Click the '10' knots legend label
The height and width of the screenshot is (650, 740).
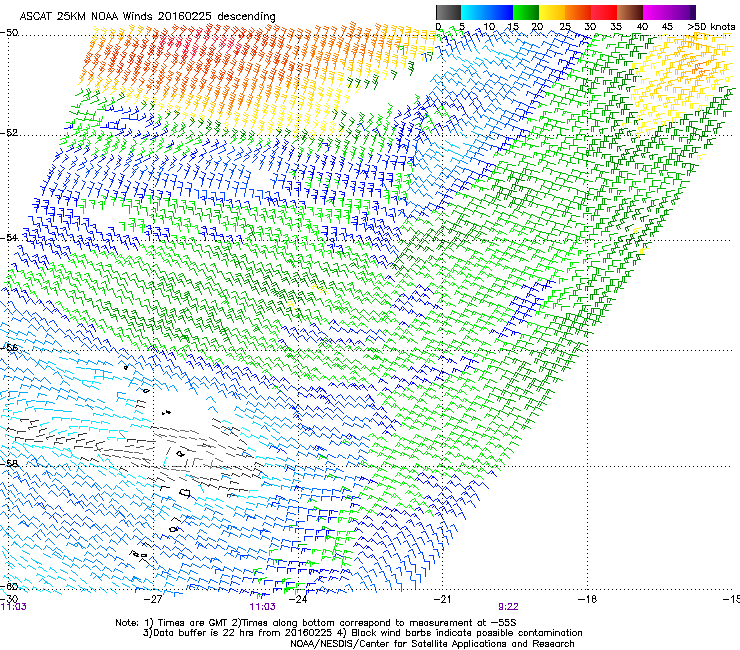coord(489,27)
